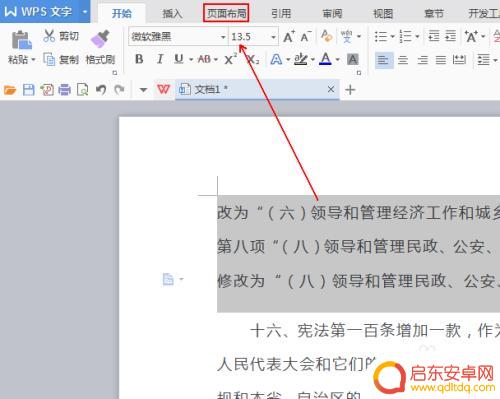
Task: Open the 审阅 tab
Action: click(x=332, y=13)
